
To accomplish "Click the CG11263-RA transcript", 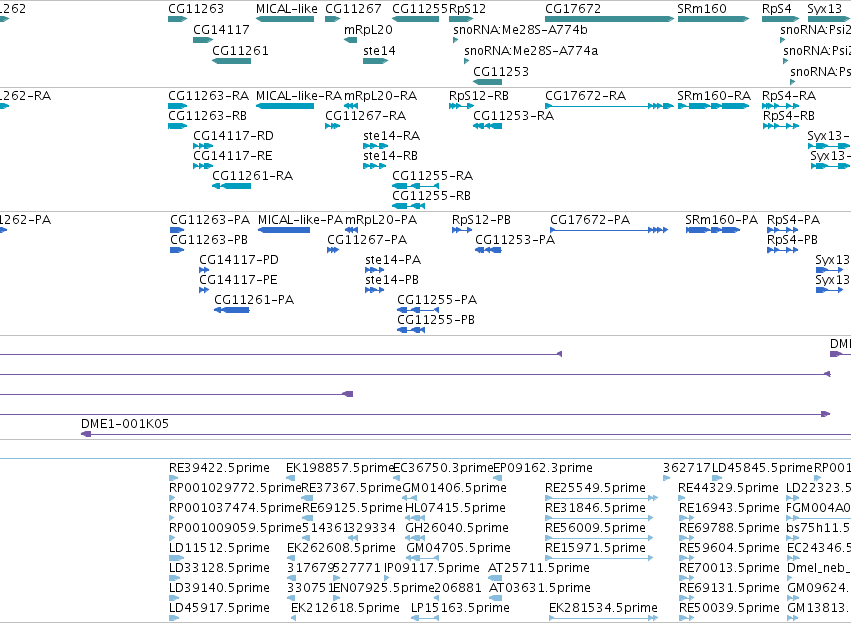I will (x=177, y=106).
